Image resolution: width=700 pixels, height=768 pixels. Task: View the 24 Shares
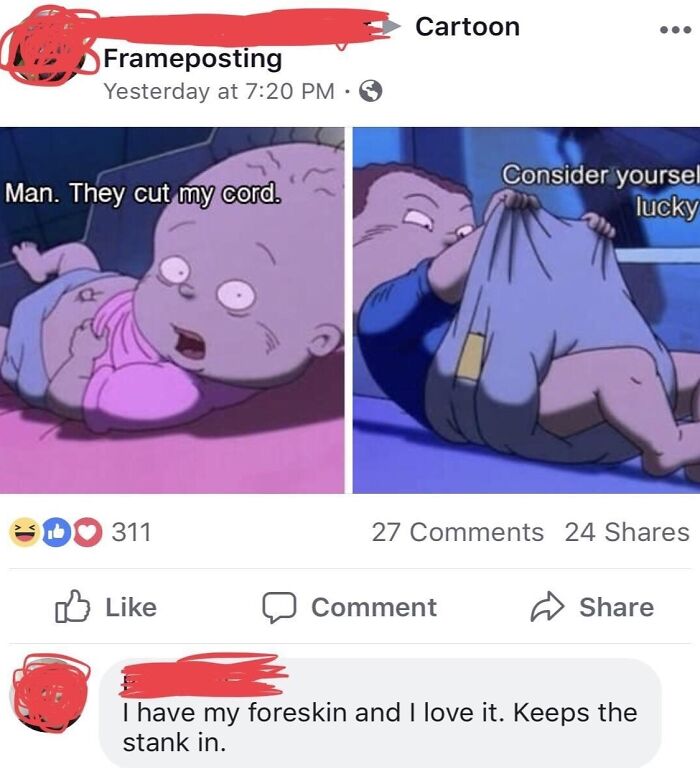click(x=627, y=532)
